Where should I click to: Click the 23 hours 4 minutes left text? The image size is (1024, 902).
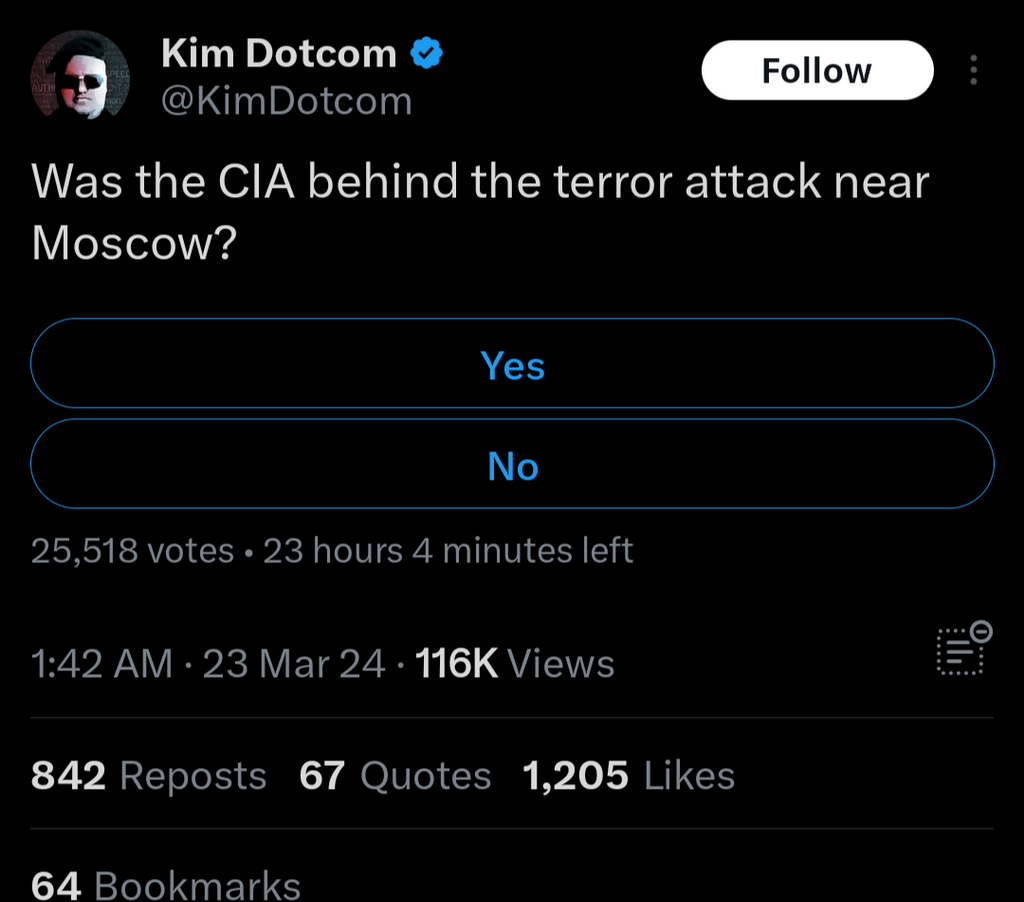click(448, 550)
